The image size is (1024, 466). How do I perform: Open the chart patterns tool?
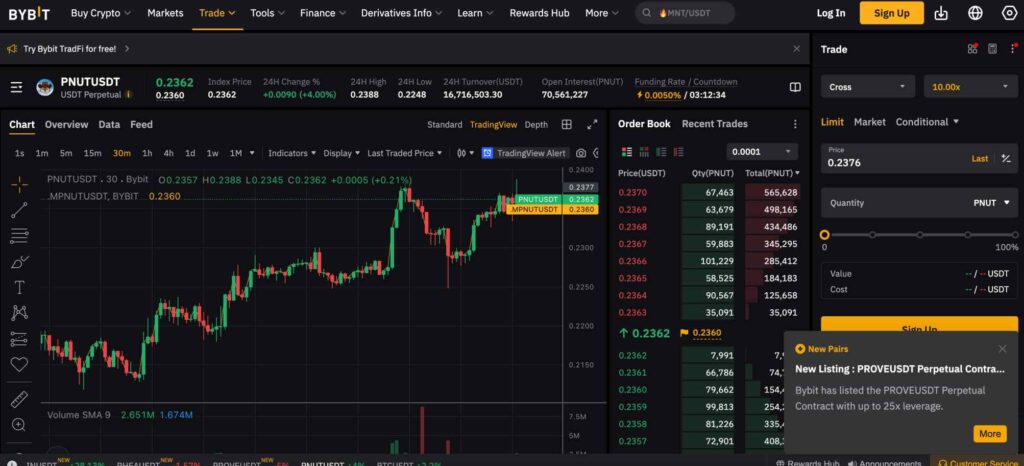pos(20,313)
